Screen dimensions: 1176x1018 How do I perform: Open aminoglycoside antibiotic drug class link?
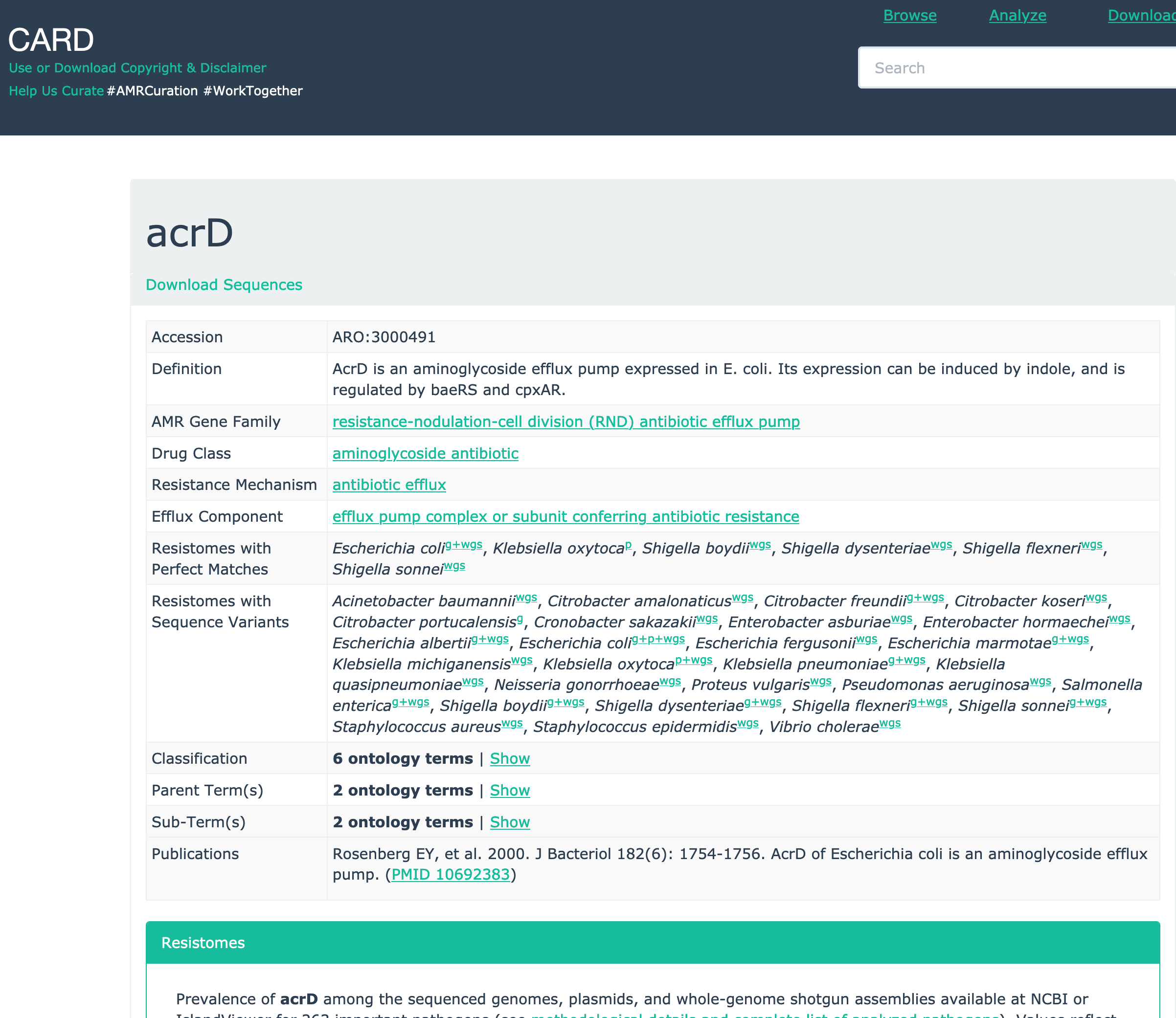pyautogui.click(x=425, y=453)
